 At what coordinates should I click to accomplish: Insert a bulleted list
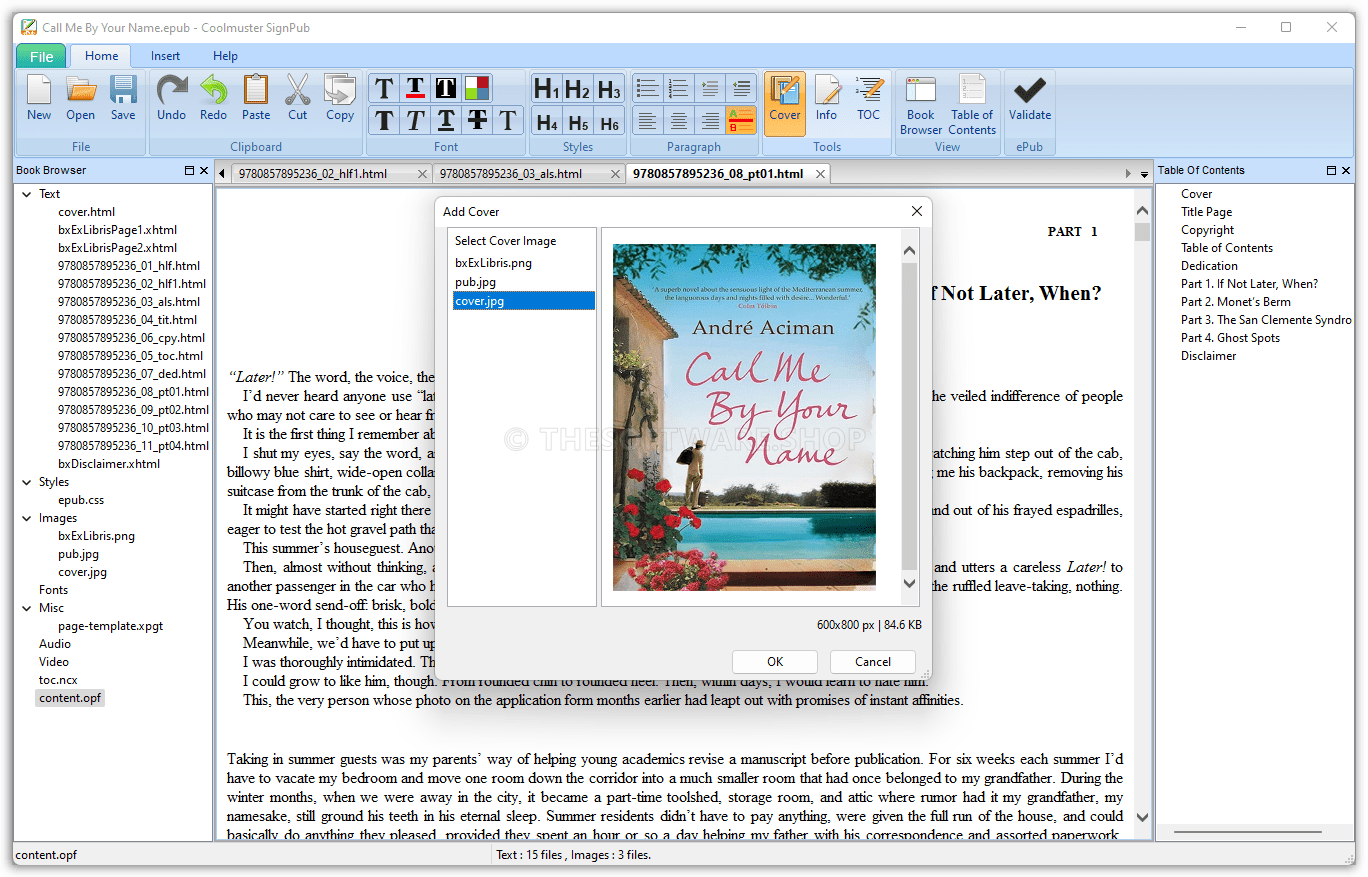pos(648,88)
